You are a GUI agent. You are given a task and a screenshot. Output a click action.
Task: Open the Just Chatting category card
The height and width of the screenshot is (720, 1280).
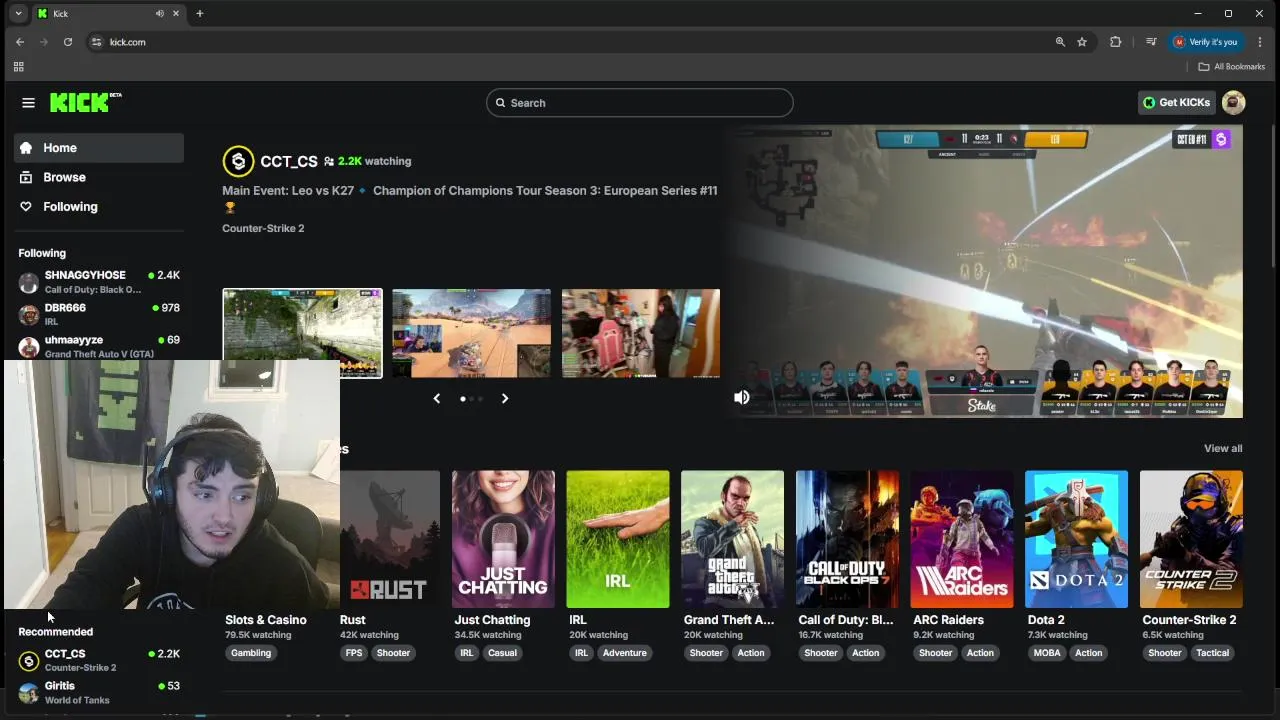coord(503,539)
